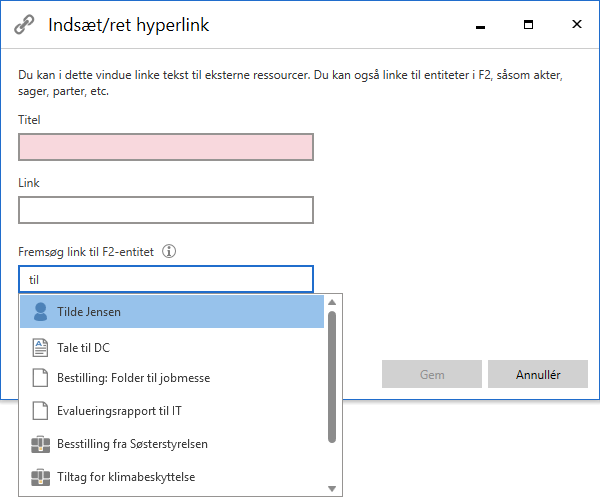Click the briefcase icon for Besstilling fra Søsterstyrelsen
This screenshot has width=600, height=497.
pos(40,445)
